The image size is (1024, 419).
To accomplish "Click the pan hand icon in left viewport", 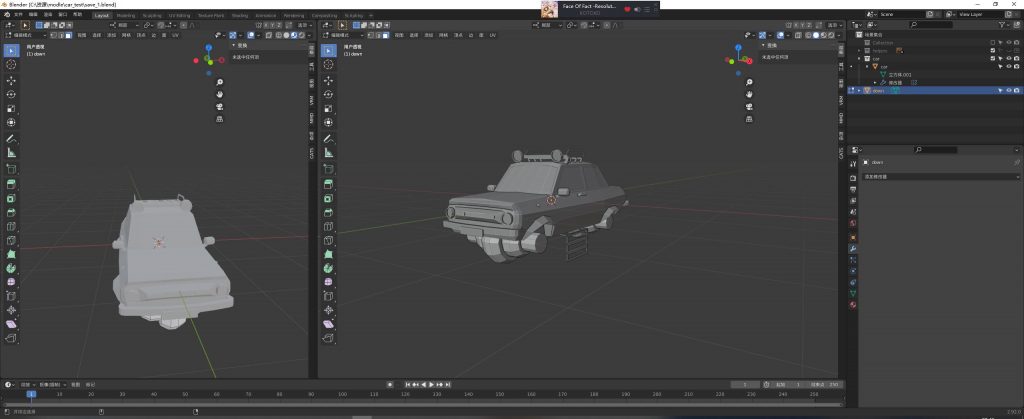I will 219,94.
